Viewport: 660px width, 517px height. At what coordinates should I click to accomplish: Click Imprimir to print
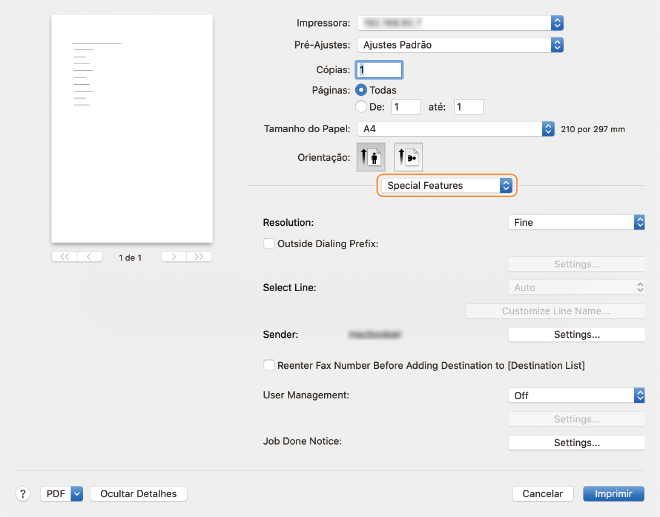point(614,494)
